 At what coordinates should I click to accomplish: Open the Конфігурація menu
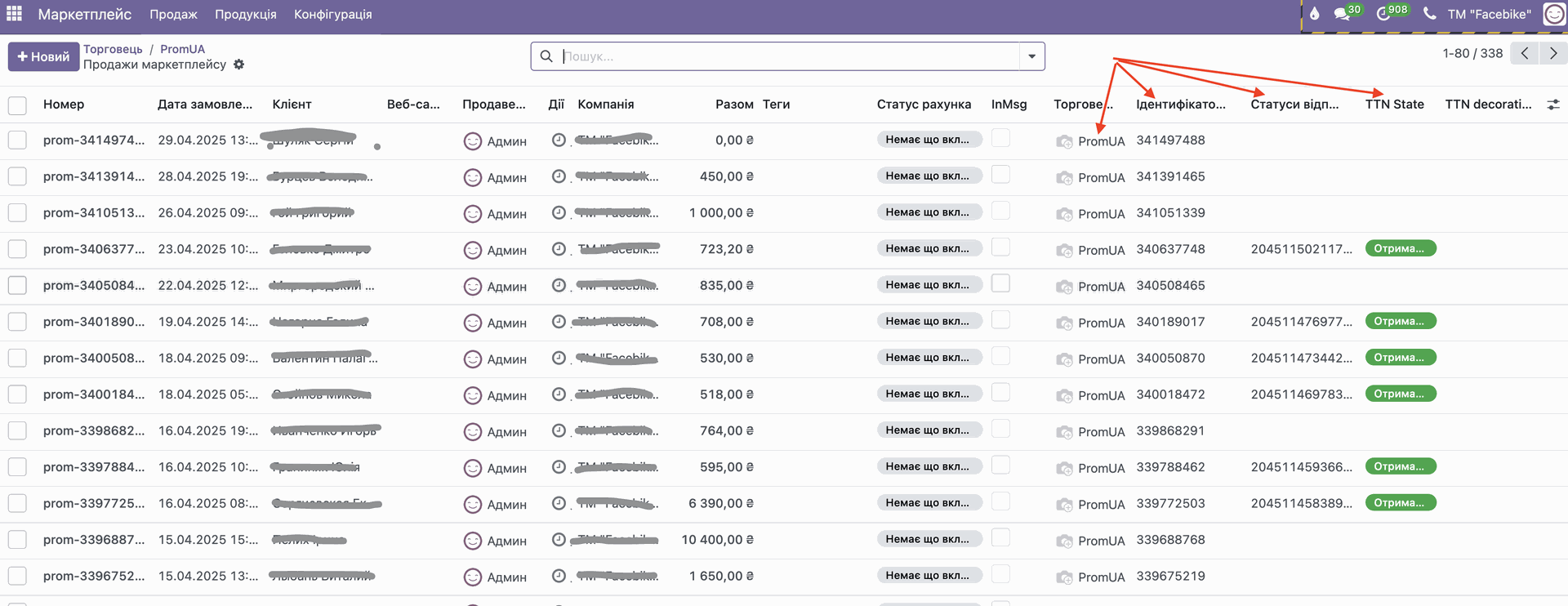[332, 14]
